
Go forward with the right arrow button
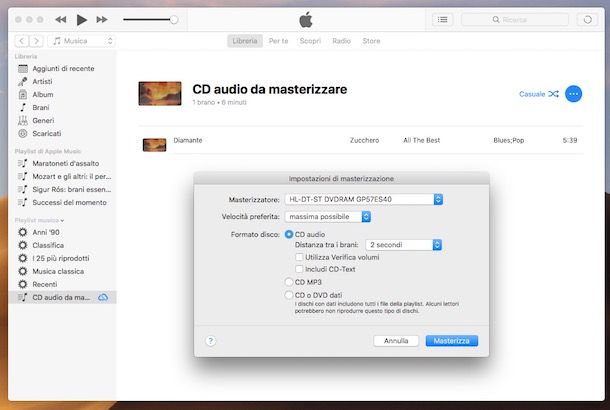[x=36, y=41]
